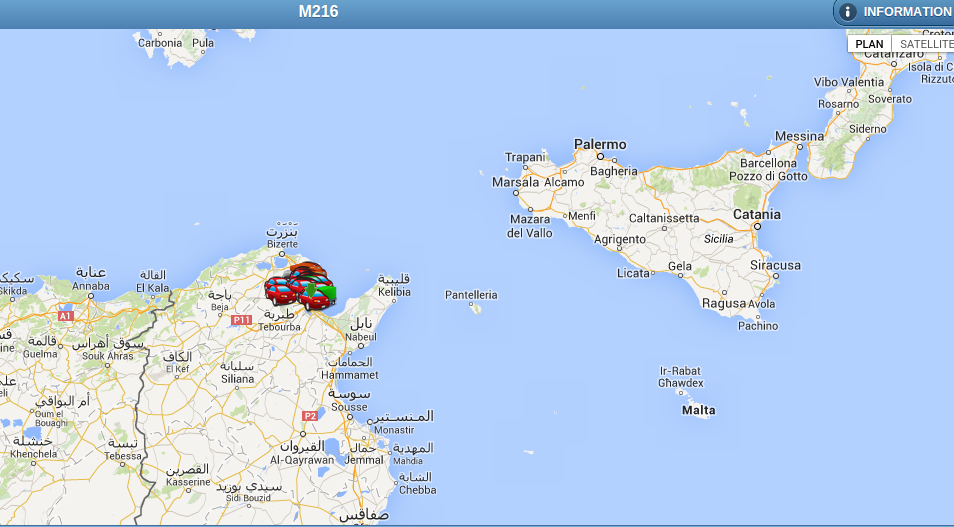This screenshot has width=954, height=527.
Task: Click the info circle icon
Action: 847,12
